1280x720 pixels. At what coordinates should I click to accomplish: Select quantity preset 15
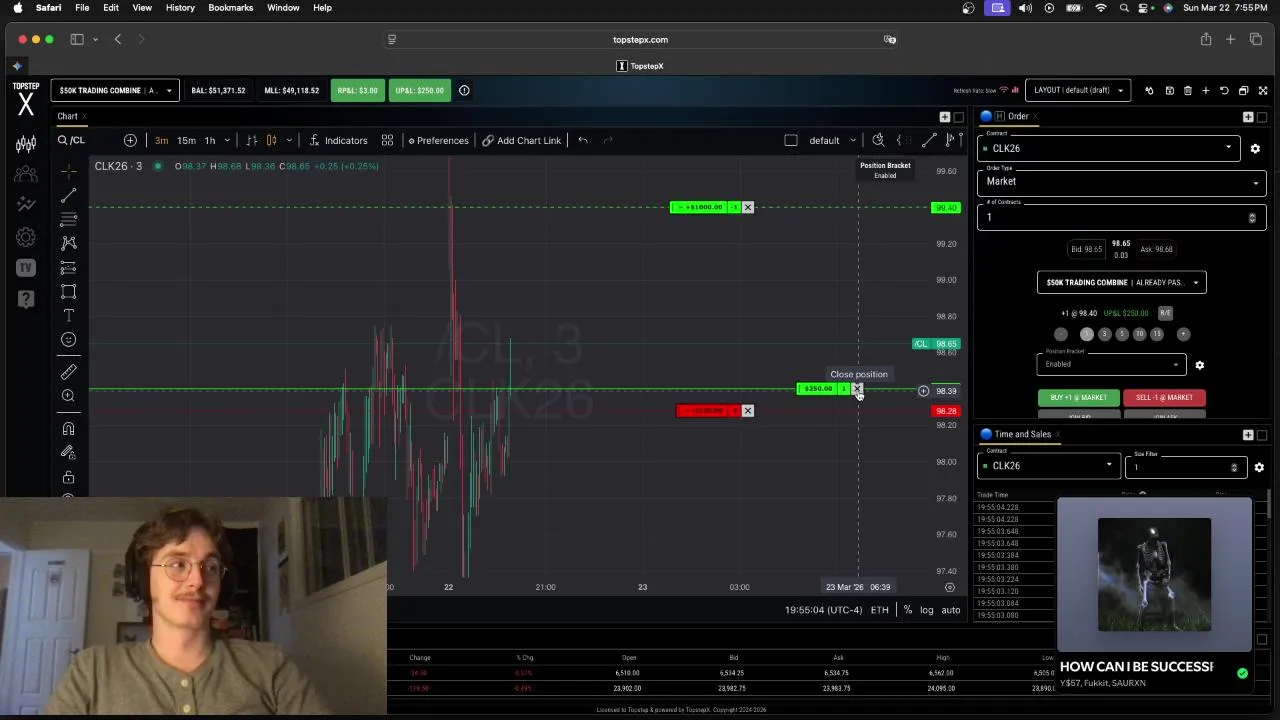tap(1157, 334)
